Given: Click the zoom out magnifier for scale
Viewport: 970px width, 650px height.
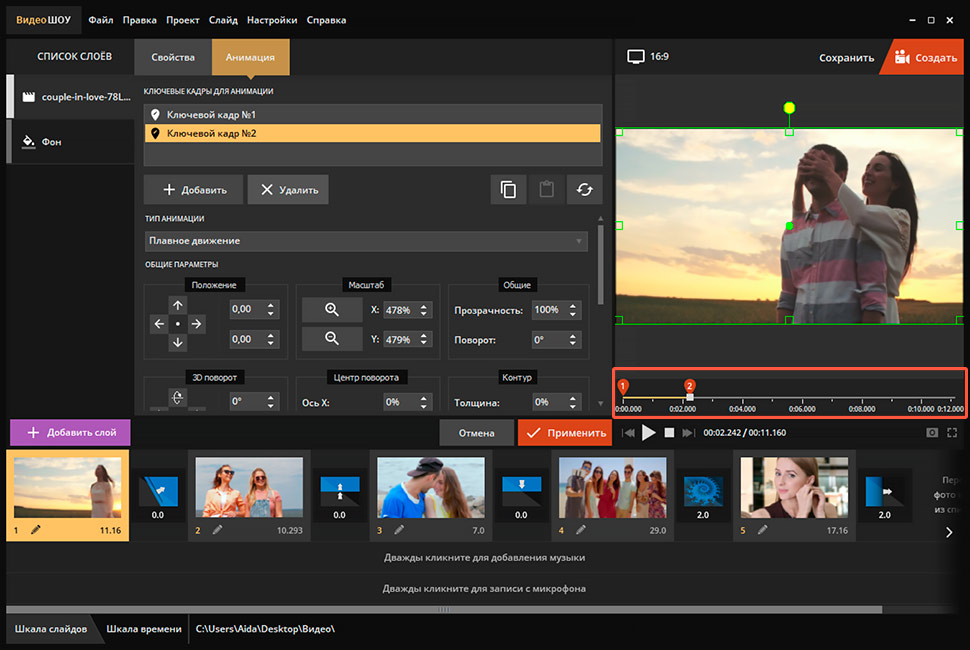Looking at the screenshot, I should [332, 339].
